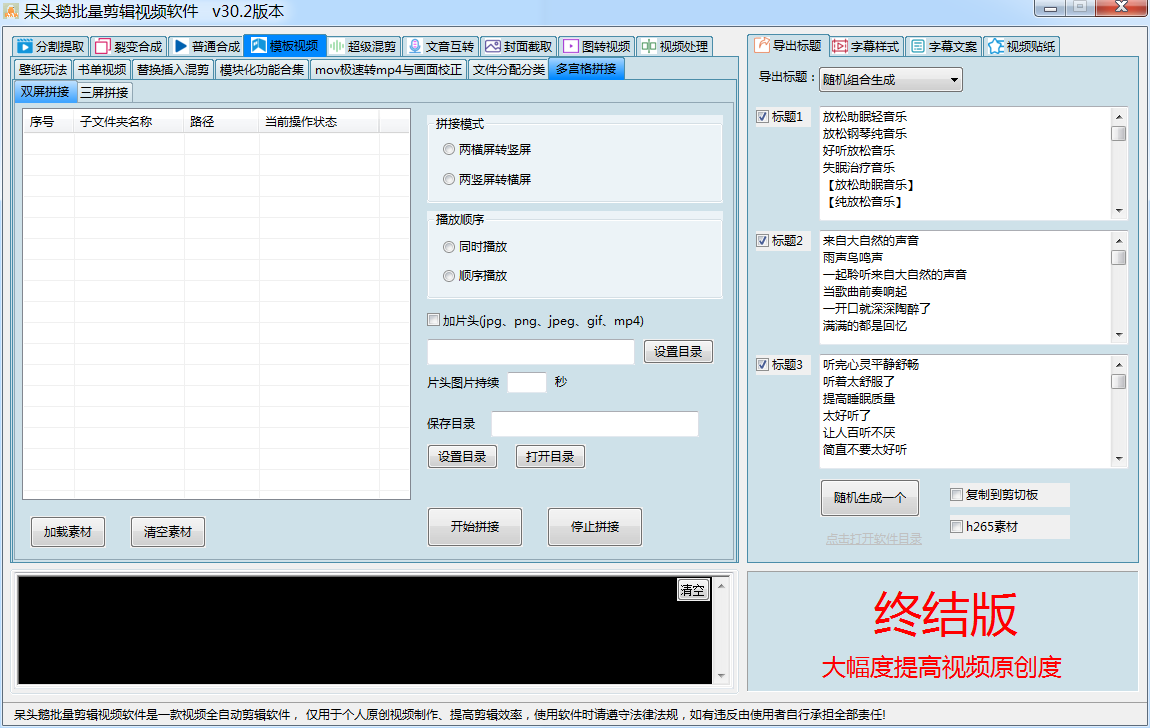Enable 复制到剪切板 checkbox

[x=956, y=495]
